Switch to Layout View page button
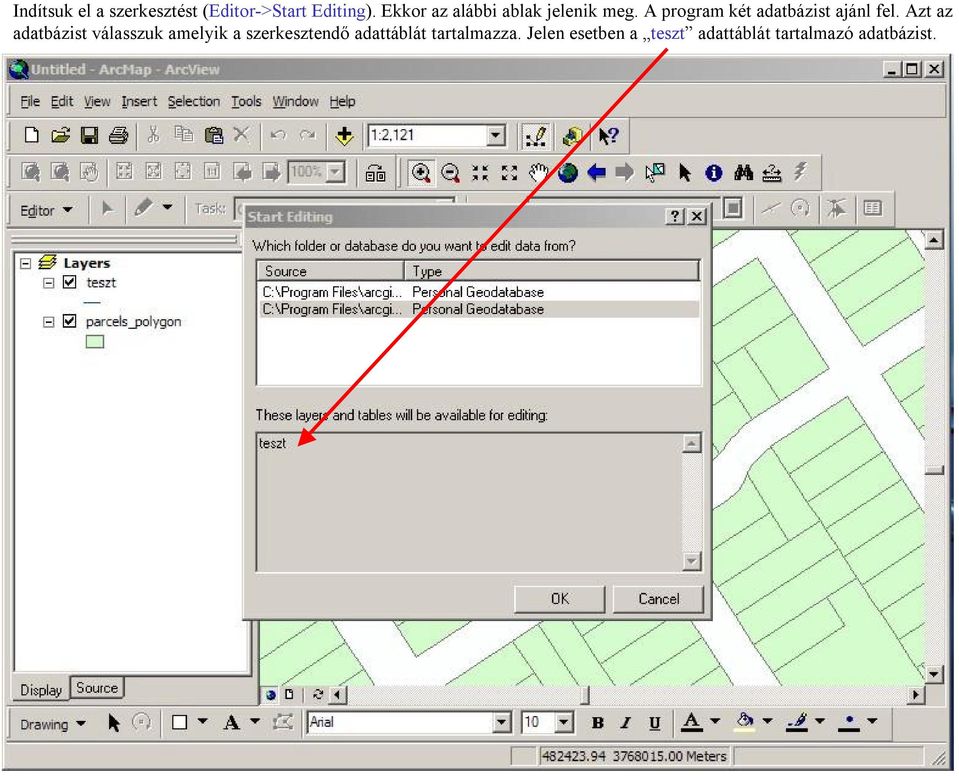This screenshot has height=776, width=959. point(289,695)
